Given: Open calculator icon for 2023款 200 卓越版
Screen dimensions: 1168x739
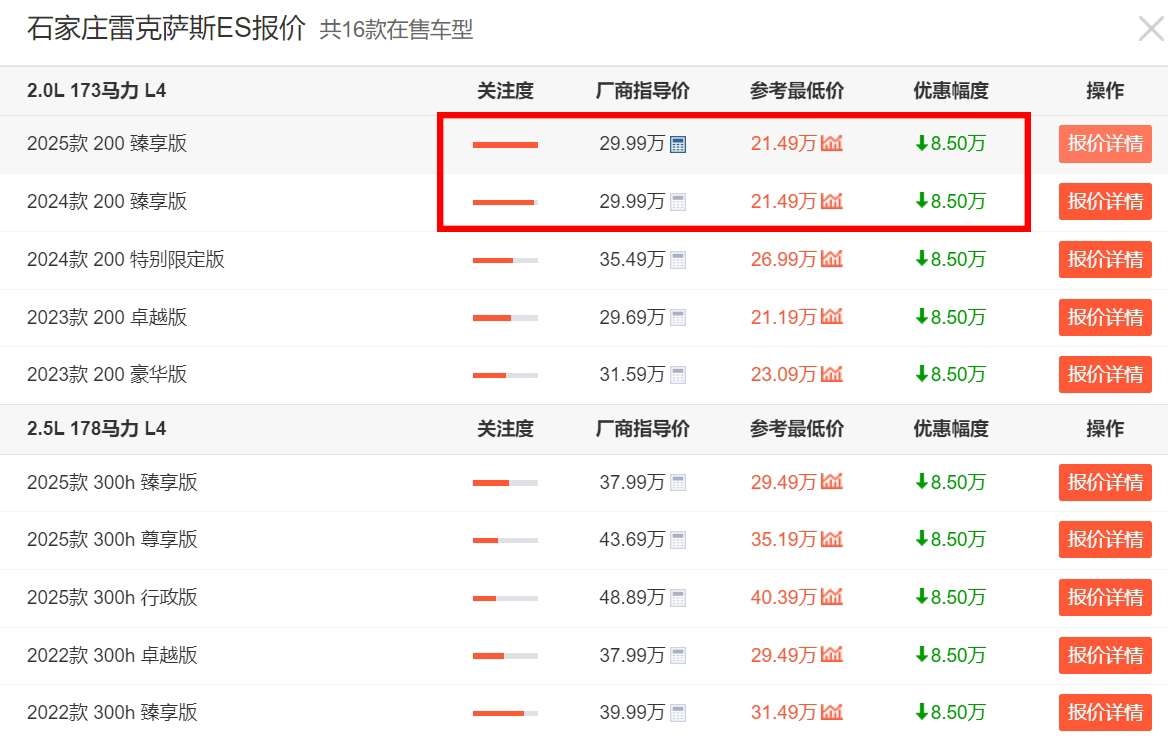Looking at the screenshot, I should [678, 318].
